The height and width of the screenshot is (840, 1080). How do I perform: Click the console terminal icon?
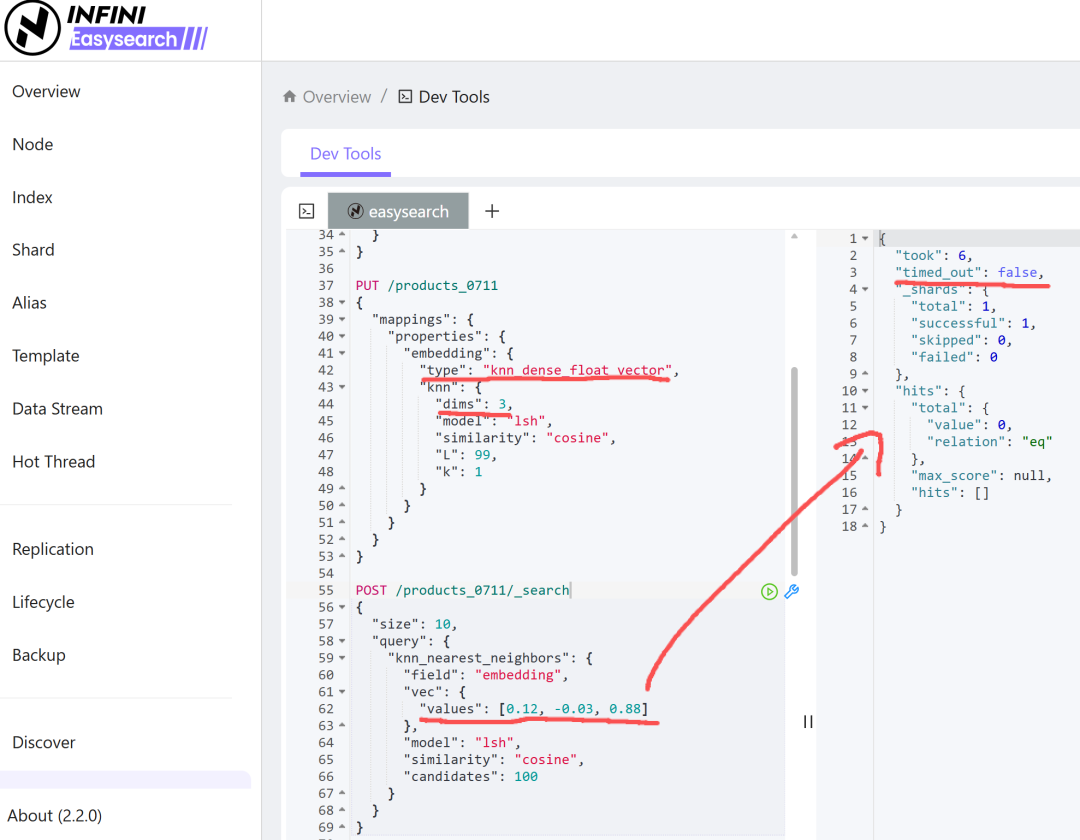tap(307, 211)
